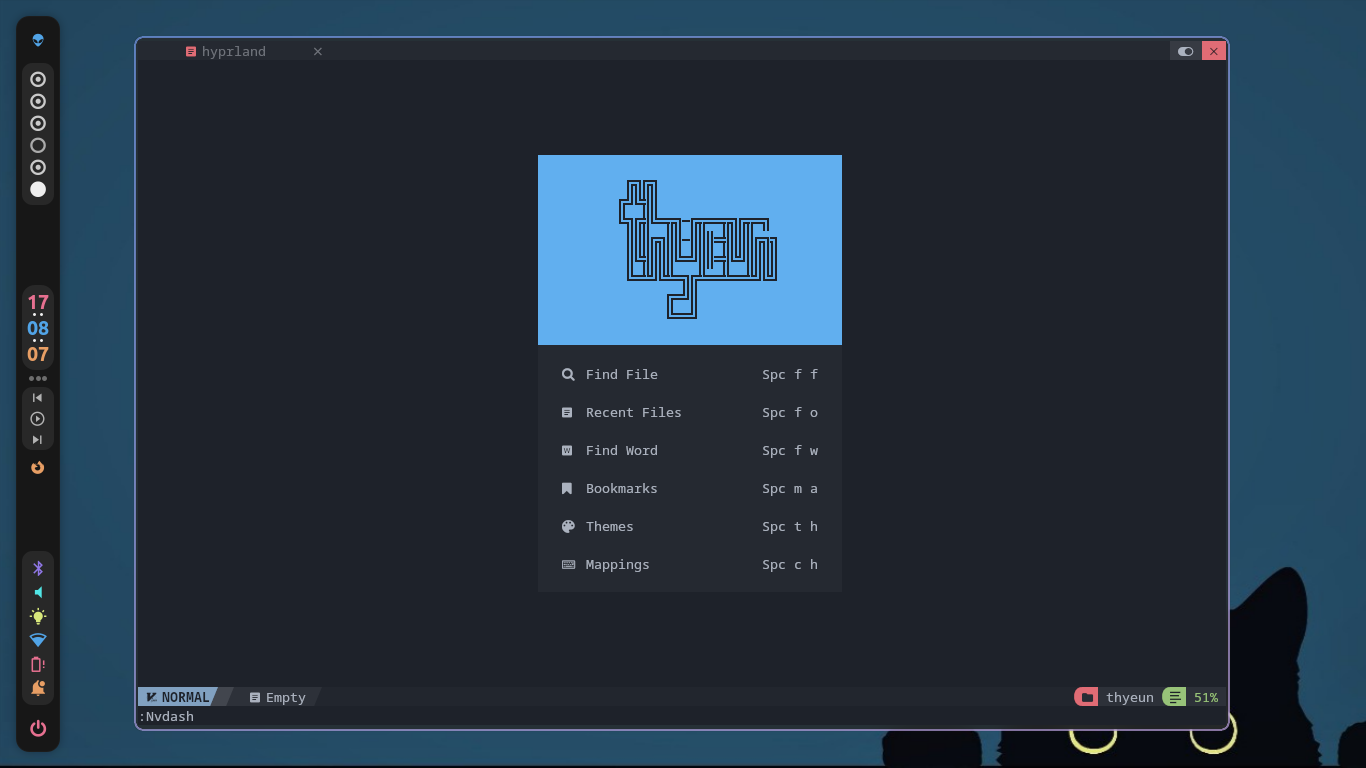Click the Empty filename in the statusline
This screenshot has width=1366, height=768.
point(286,697)
